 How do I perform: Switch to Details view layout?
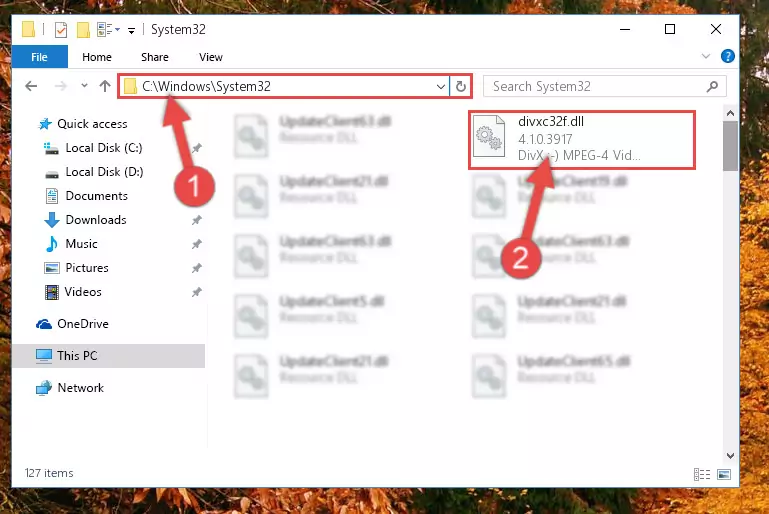[x=702, y=474]
